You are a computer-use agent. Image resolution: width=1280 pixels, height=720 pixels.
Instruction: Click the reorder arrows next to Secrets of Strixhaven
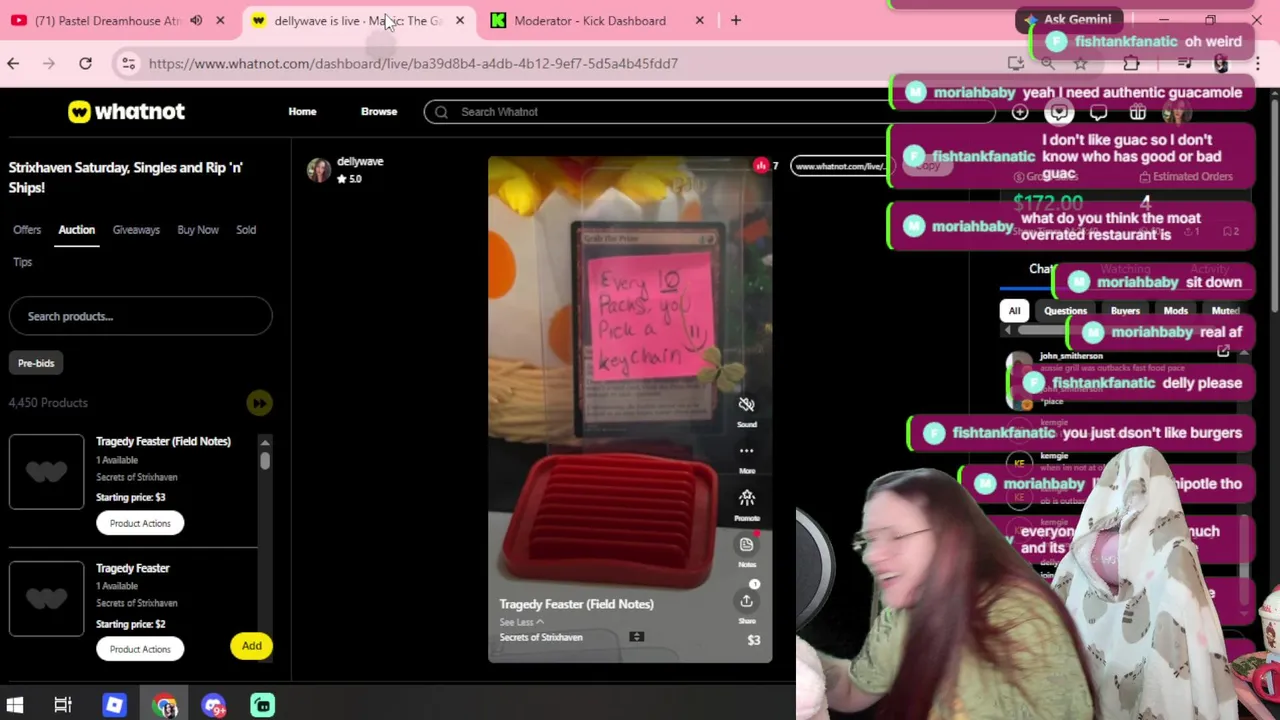[x=636, y=637]
